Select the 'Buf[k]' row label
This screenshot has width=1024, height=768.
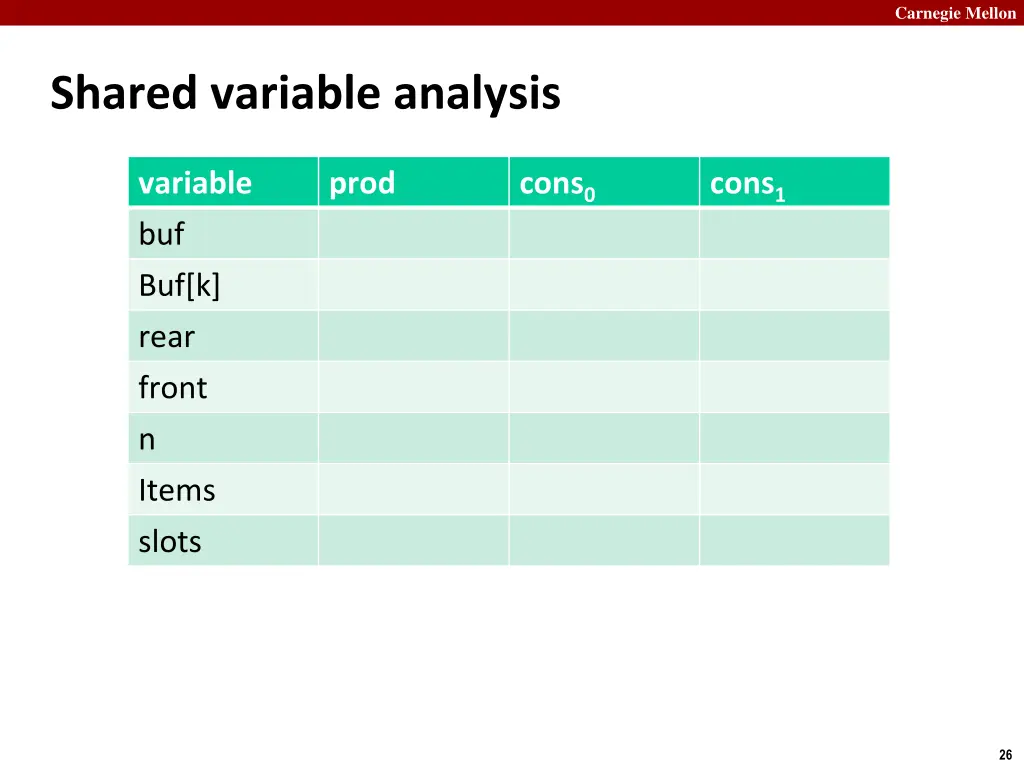pos(223,285)
